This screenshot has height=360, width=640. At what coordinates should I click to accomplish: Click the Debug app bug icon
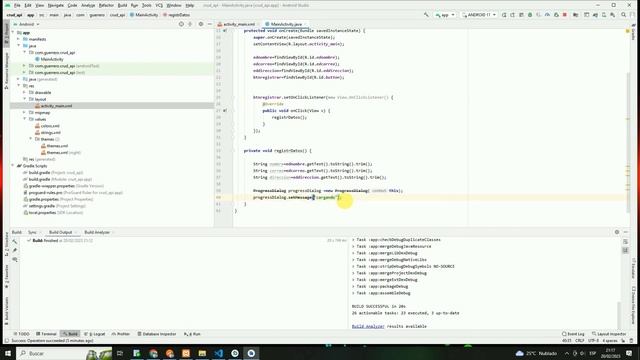pos(530,15)
